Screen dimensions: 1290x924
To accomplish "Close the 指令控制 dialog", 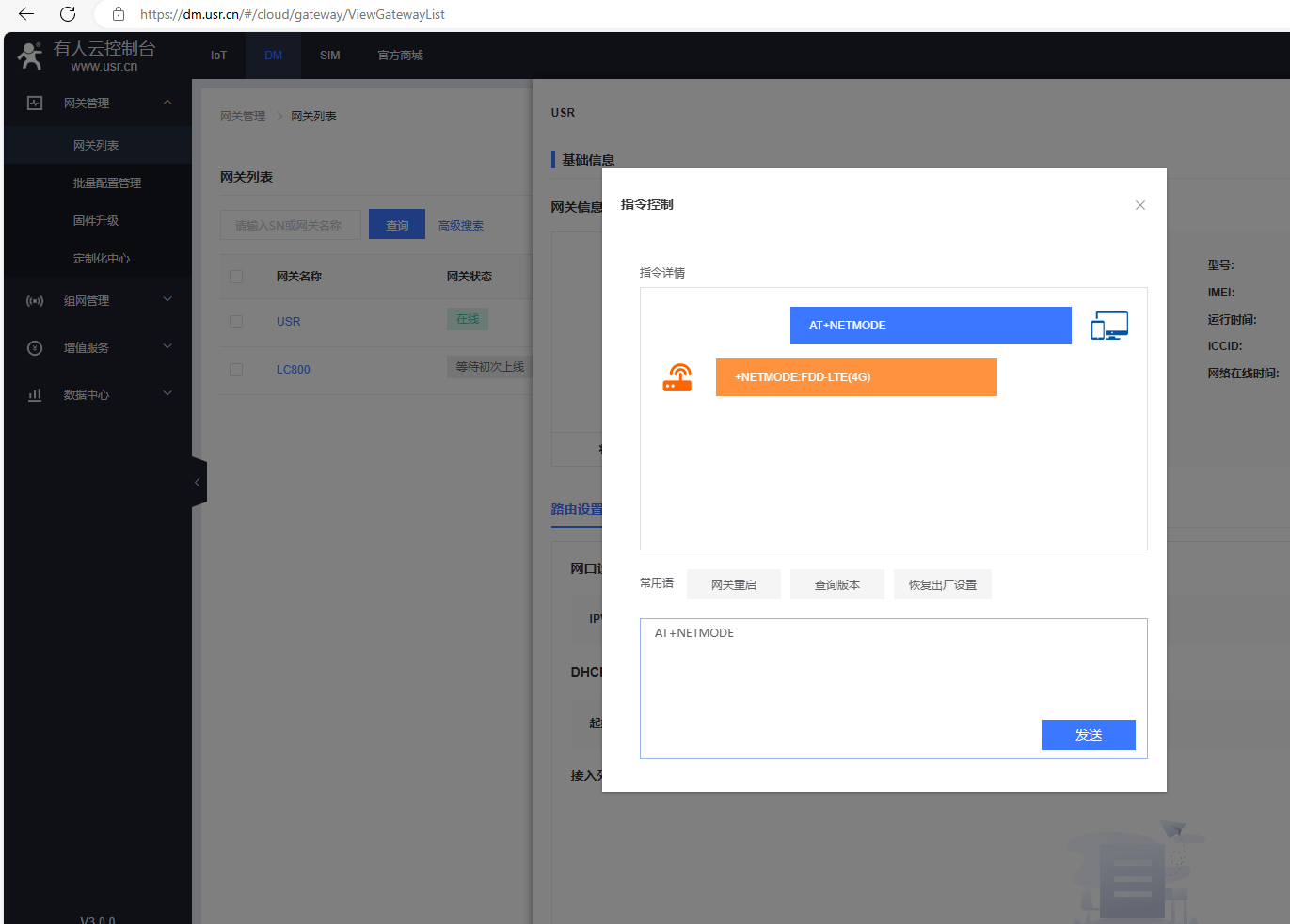I will [1139, 205].
